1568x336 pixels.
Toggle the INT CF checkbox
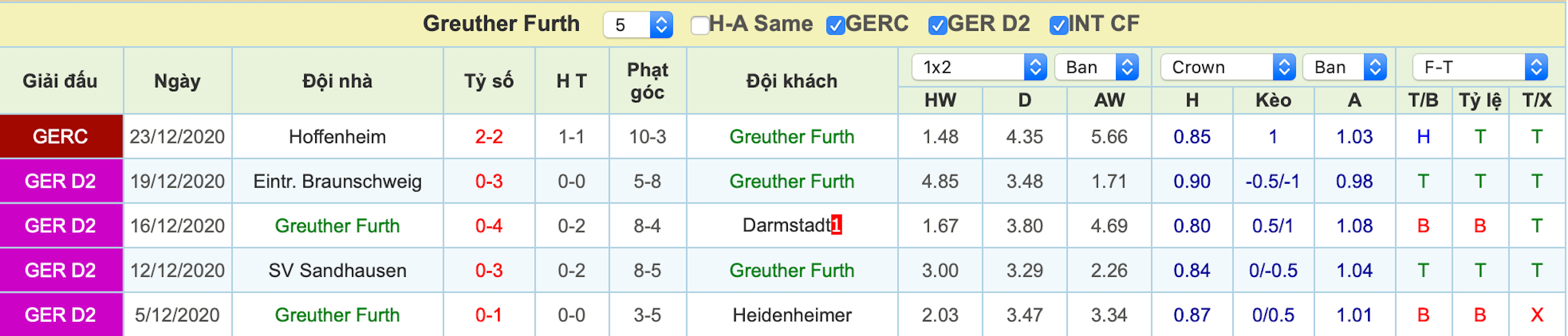point(1059,25)
